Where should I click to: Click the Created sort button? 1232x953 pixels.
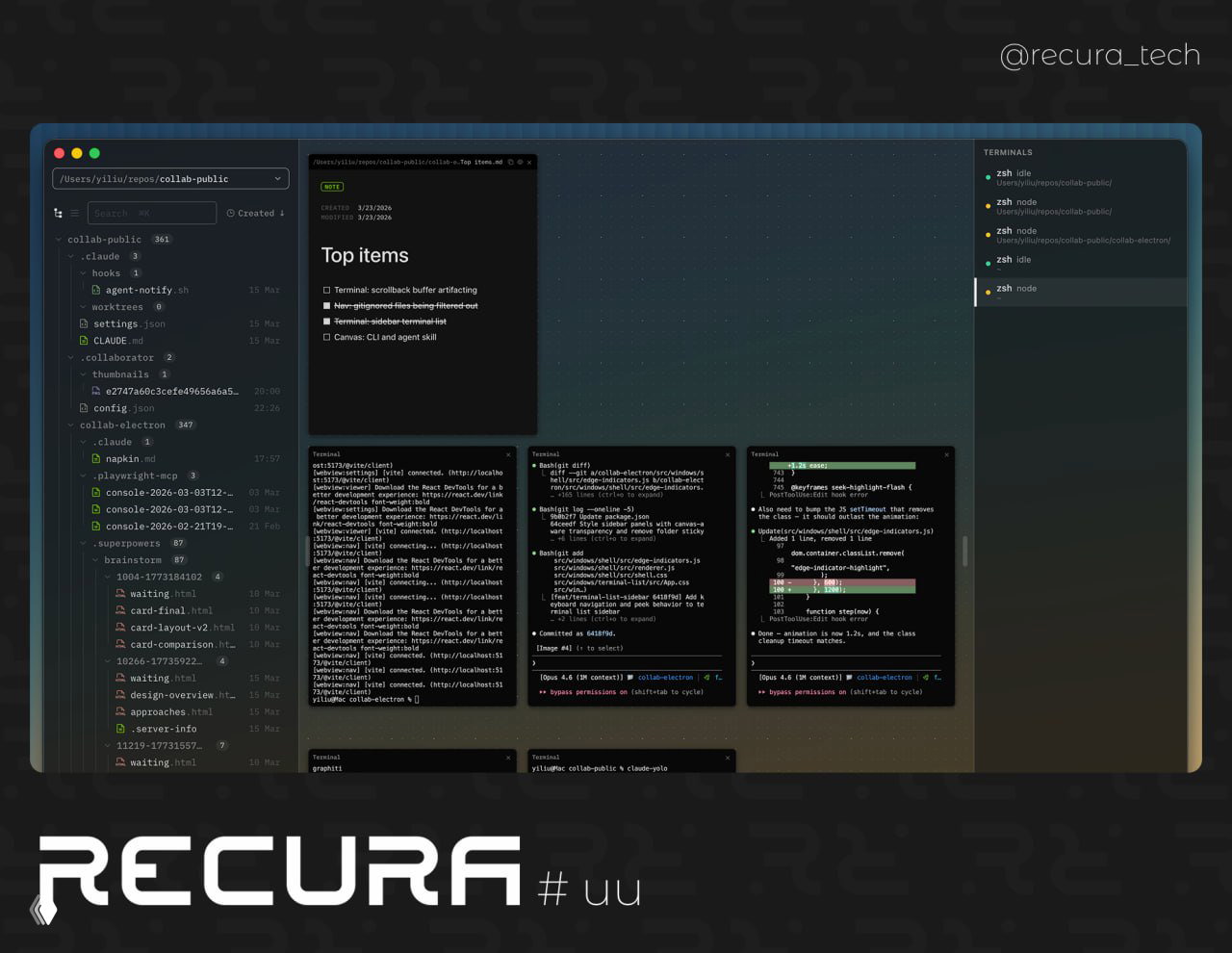tap(256, 213)
